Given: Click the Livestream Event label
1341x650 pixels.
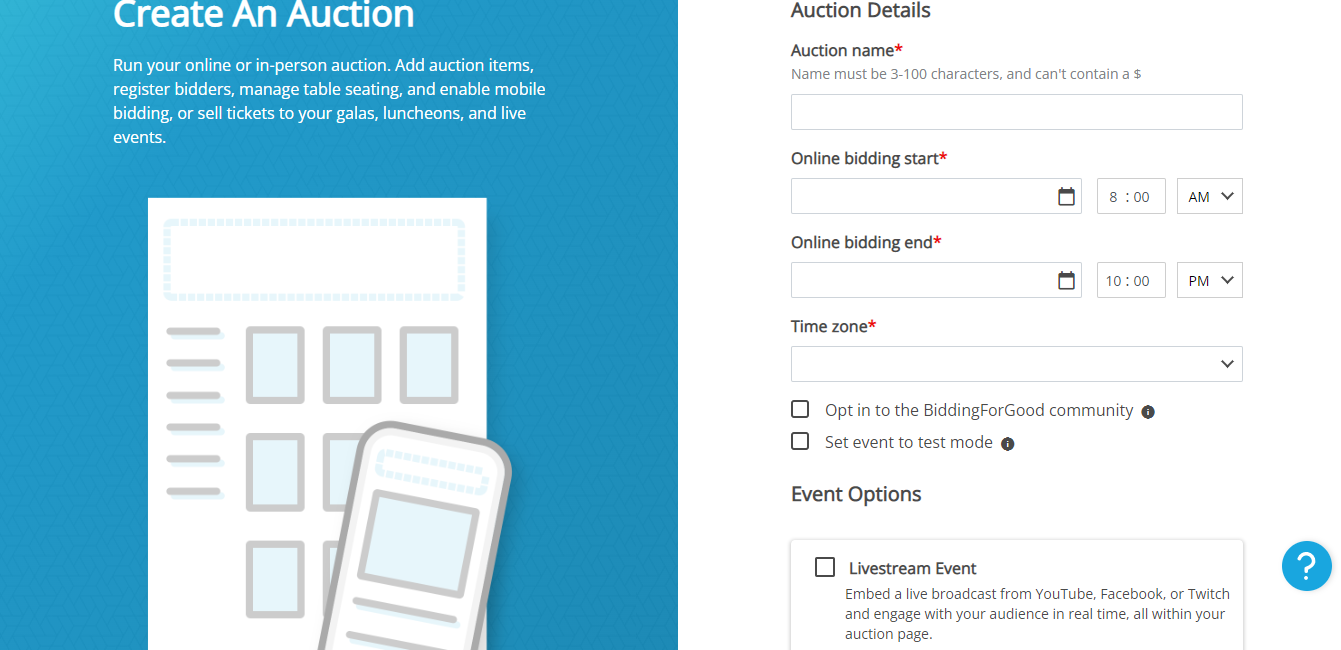Looking at the screenshot, I should 913,568.
